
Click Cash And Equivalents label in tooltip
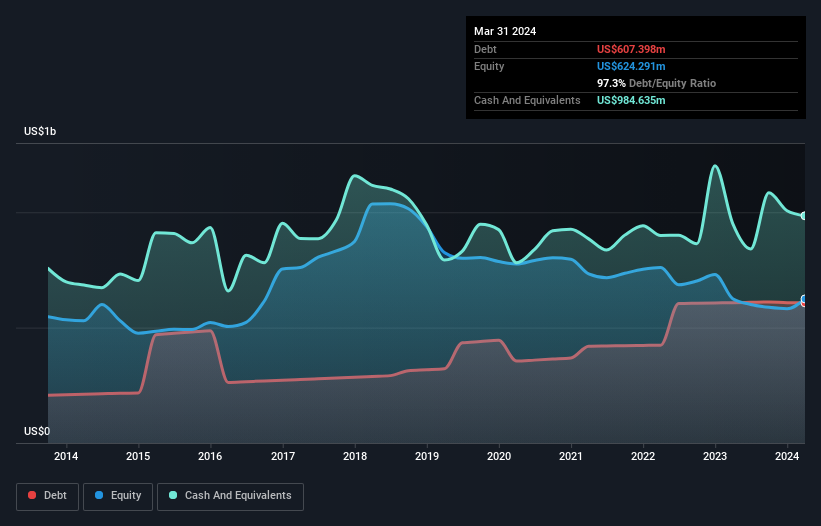pos(527,100)
